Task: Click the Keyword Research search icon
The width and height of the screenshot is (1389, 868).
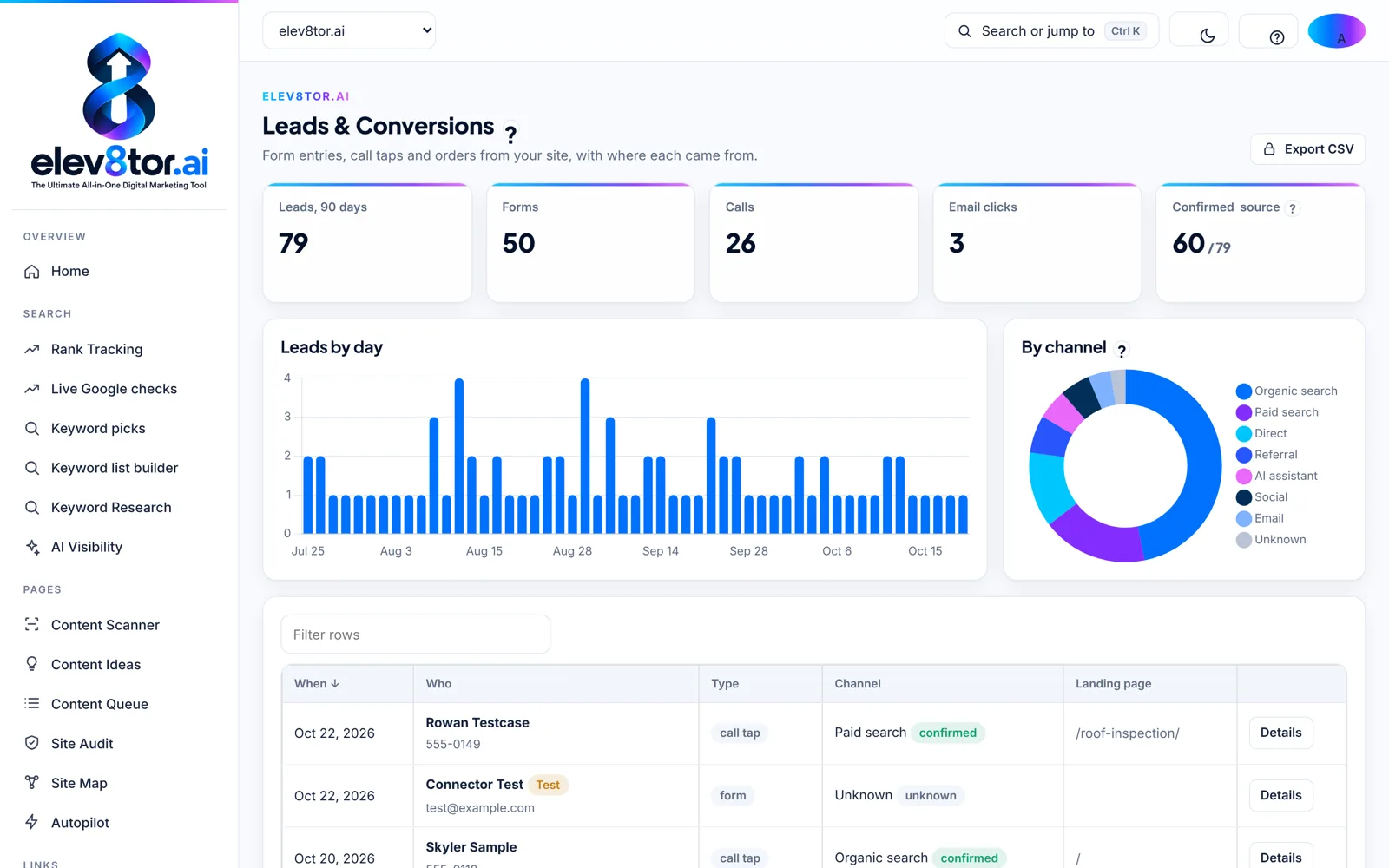Action: tap(32, 508)
